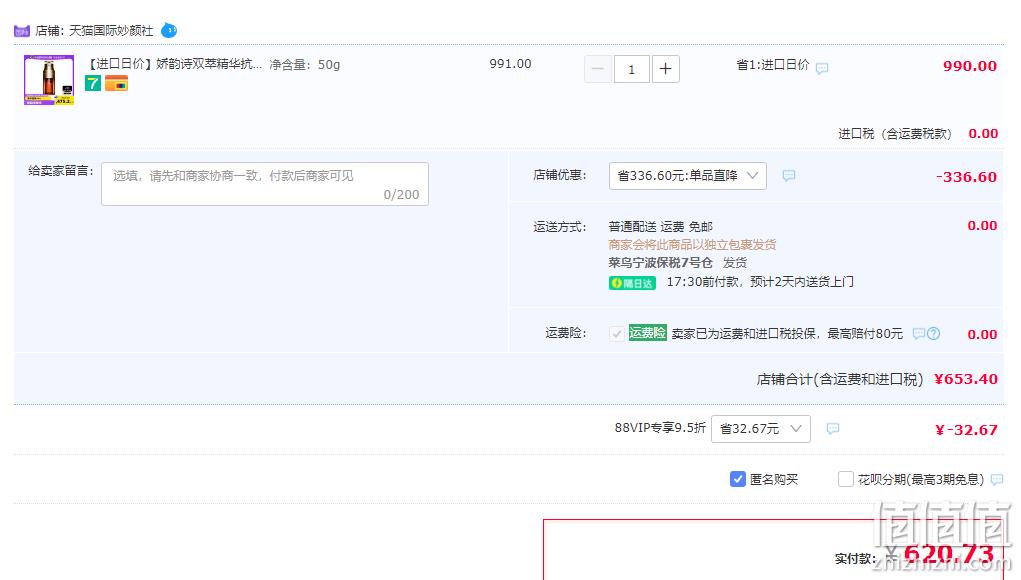Open comment icon beside shop discount dropdown

(x=789, y=176)
